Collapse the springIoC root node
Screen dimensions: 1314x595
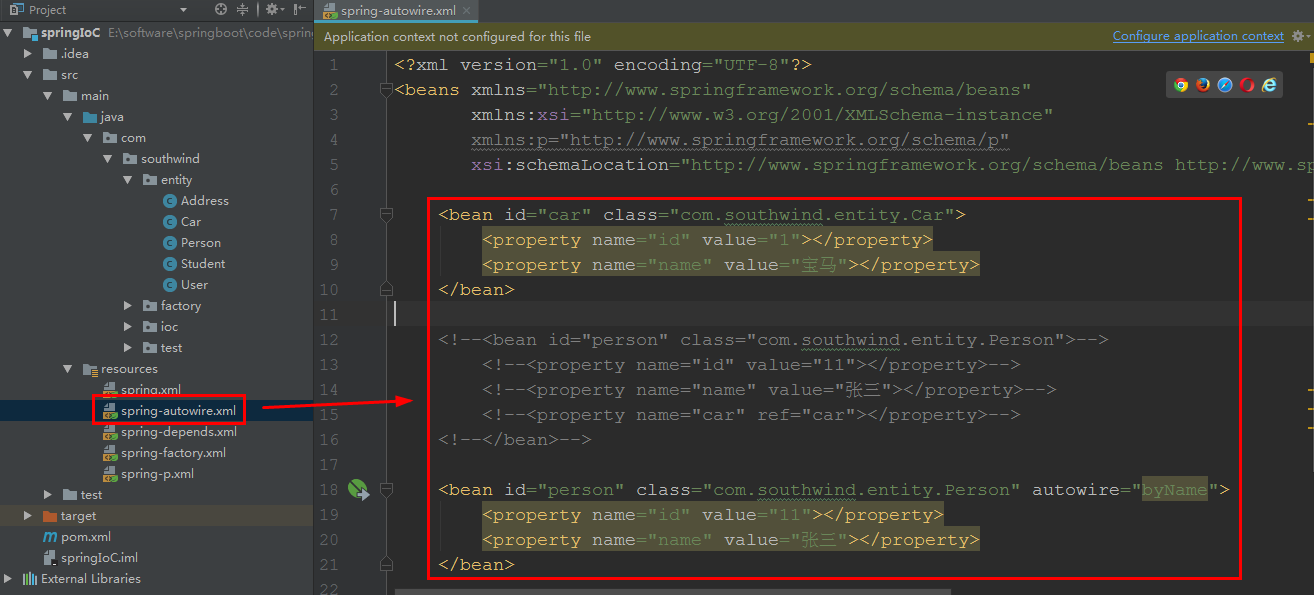(x=9, y=33)
